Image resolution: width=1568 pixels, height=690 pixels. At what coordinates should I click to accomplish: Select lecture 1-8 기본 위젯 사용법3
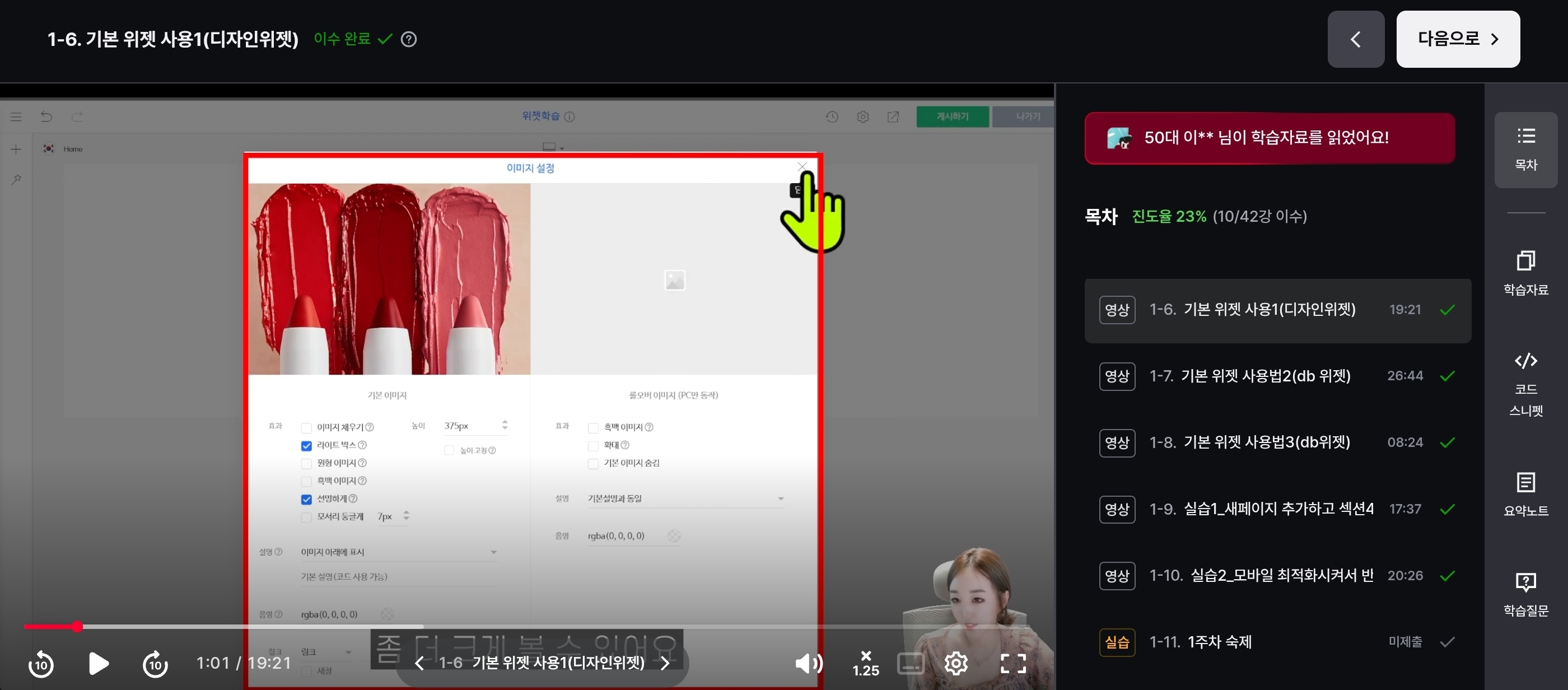[1278, 442]
